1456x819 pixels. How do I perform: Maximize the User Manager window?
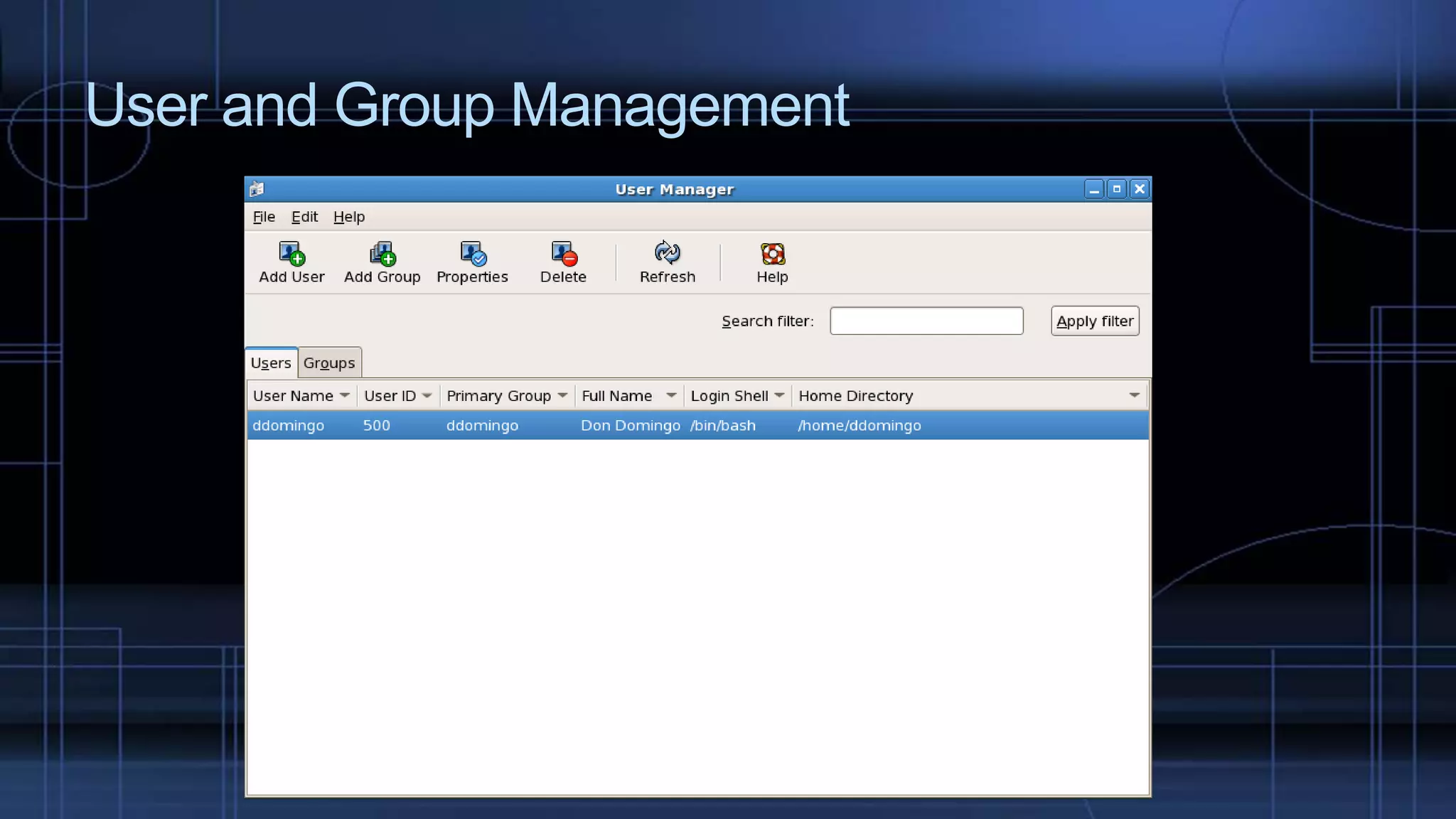click(1117, 189)
